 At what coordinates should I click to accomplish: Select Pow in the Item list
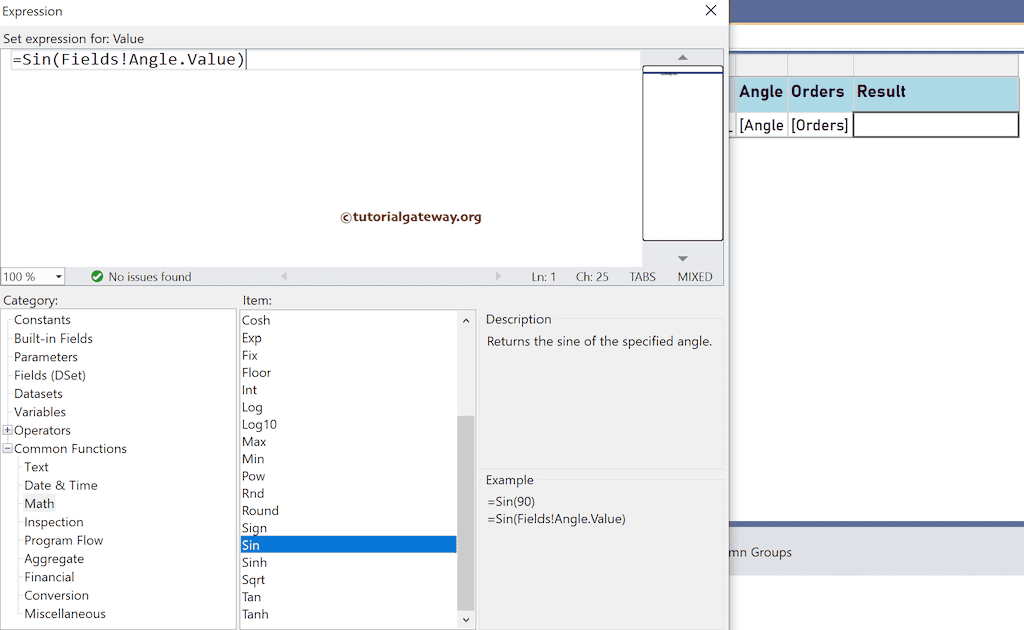coord(253,476)
